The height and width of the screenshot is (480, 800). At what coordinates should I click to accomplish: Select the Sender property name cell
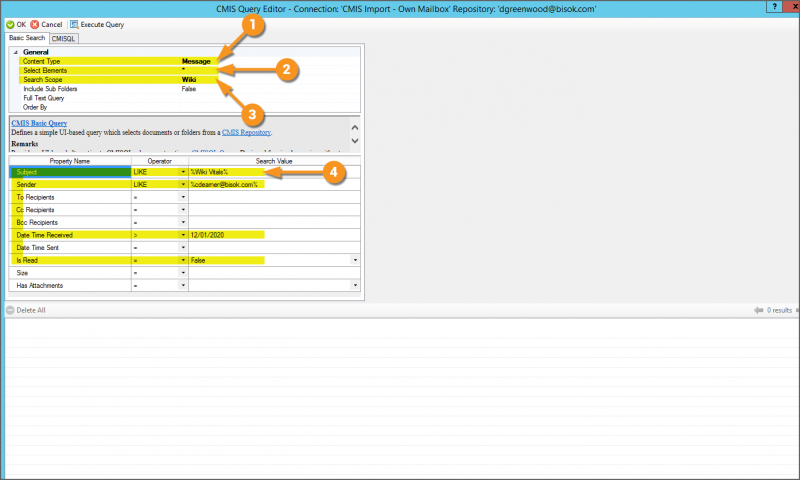(70, 185)
